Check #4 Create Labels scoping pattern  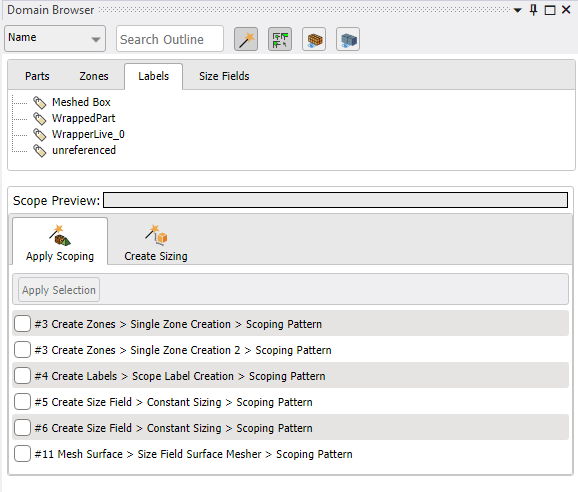22,376
